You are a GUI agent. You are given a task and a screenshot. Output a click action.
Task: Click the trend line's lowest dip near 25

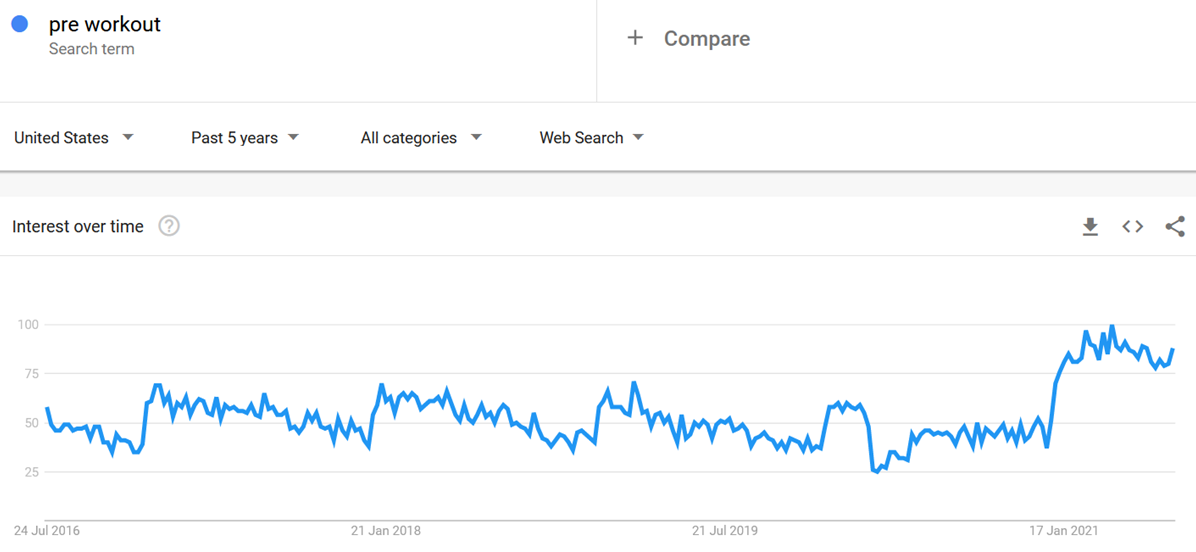tap(877, 471)
